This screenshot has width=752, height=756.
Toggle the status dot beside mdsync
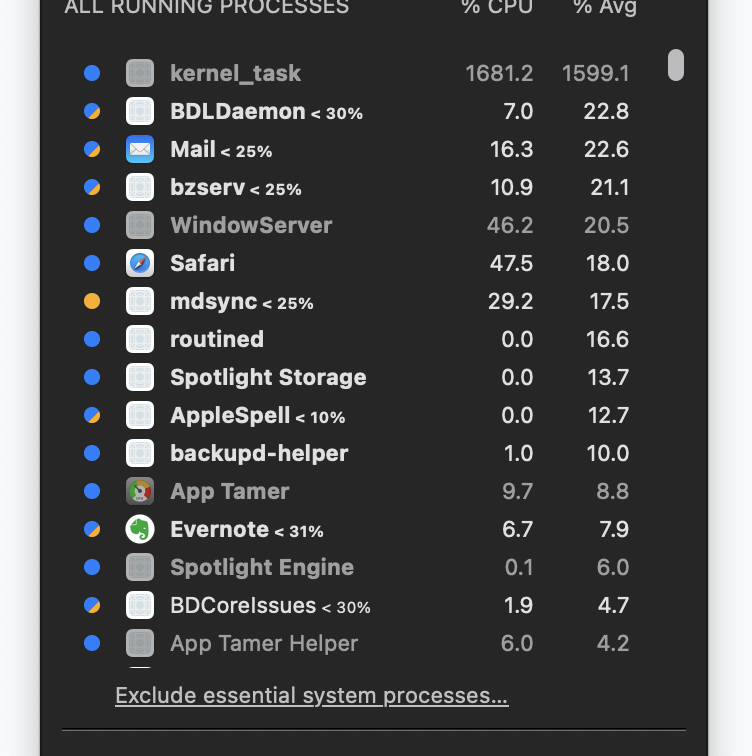pyautogui.click(x=92, y=301)
